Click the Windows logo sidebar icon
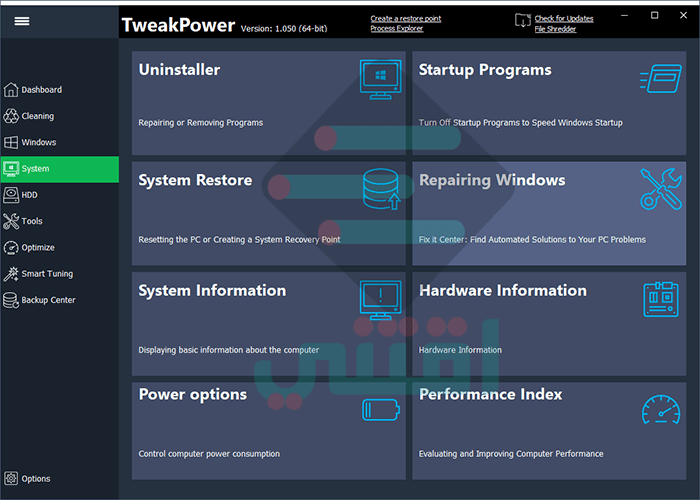This screenshot has width=700, height=500. pos(11,142)
